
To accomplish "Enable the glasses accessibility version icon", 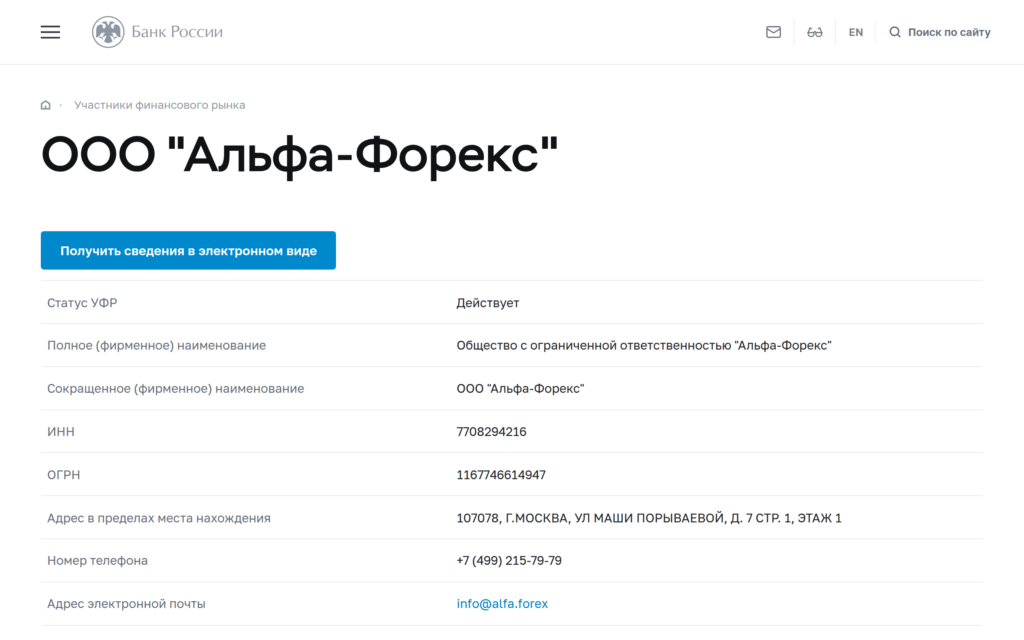I will click(x=814, y=32).
